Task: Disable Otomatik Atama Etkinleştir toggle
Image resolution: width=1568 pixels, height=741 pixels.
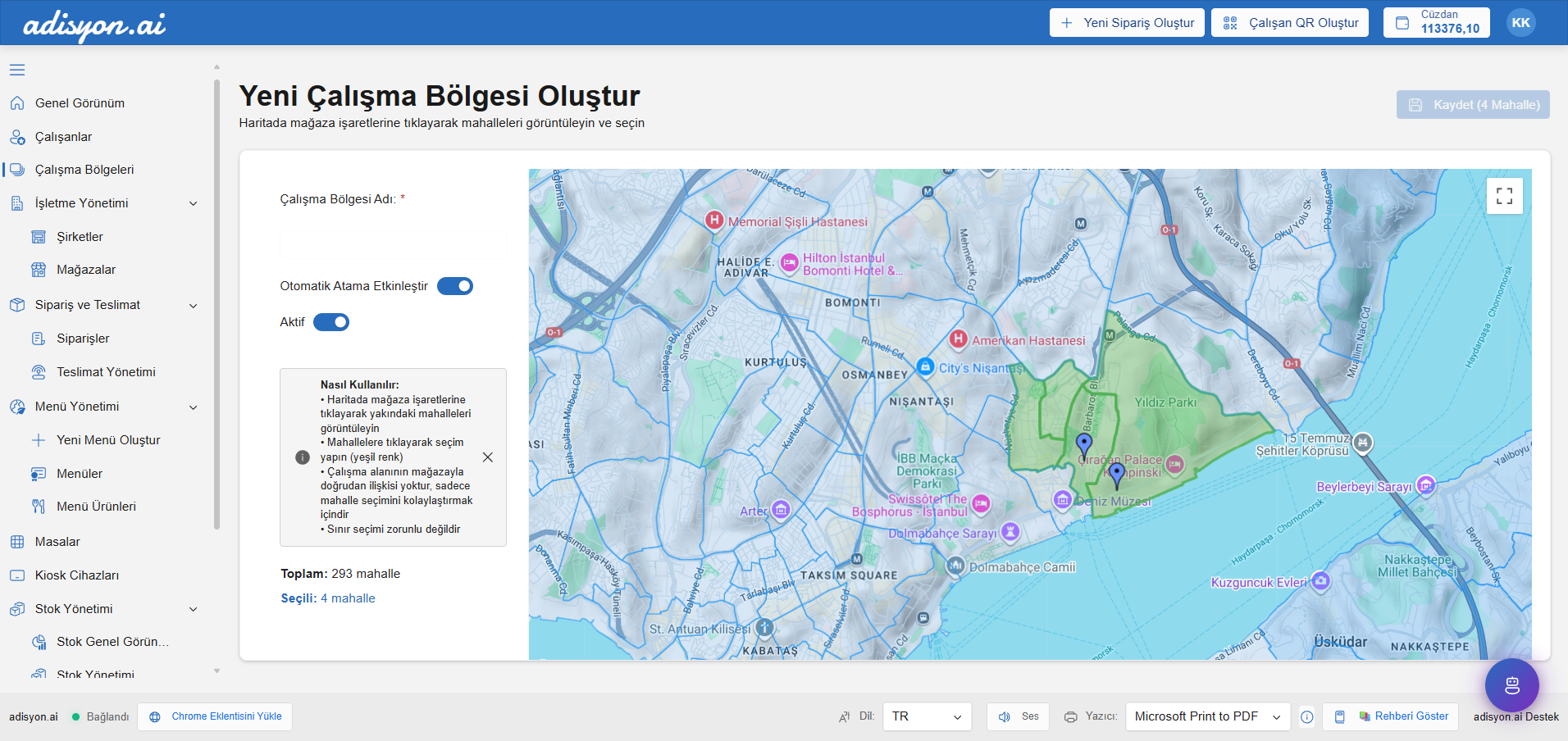Action: click(455, 286)
